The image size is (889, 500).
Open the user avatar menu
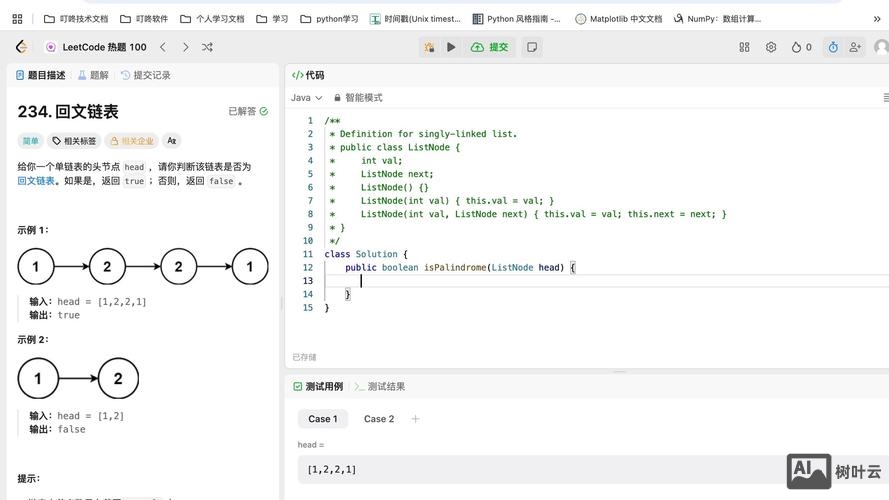click(881, 47)
